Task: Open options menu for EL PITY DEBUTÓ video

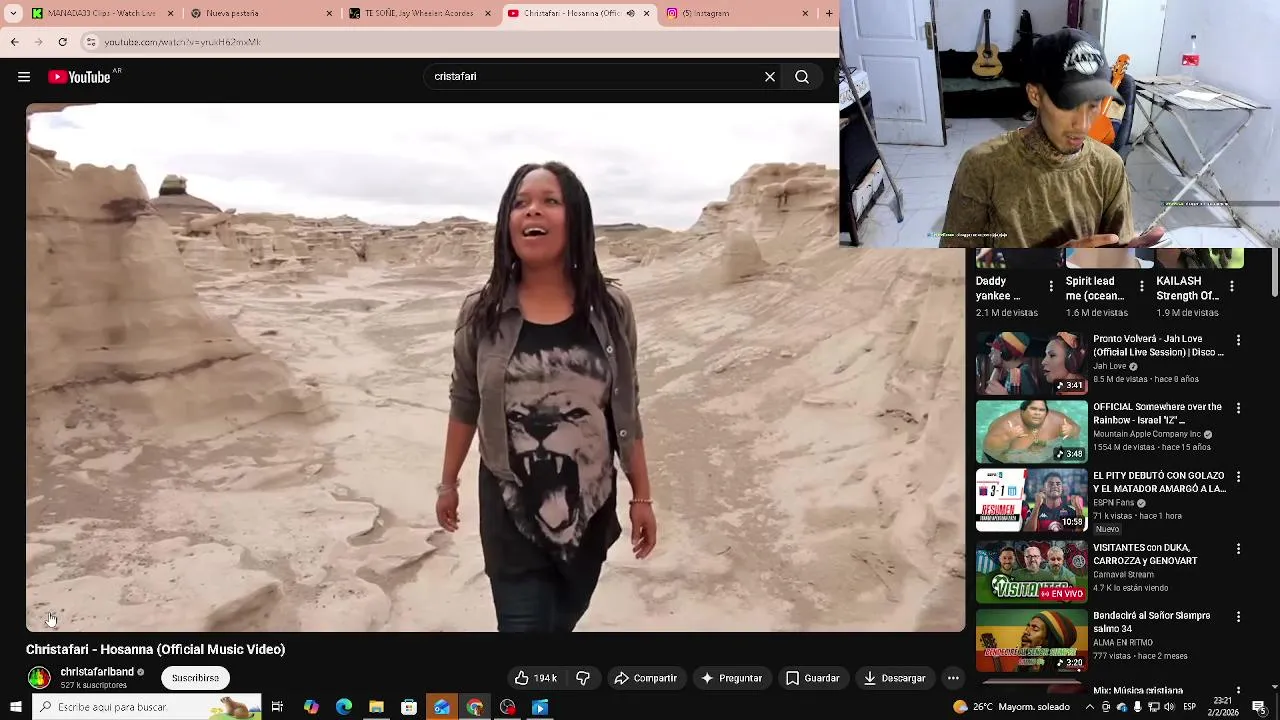Action: coord(1238,477)
